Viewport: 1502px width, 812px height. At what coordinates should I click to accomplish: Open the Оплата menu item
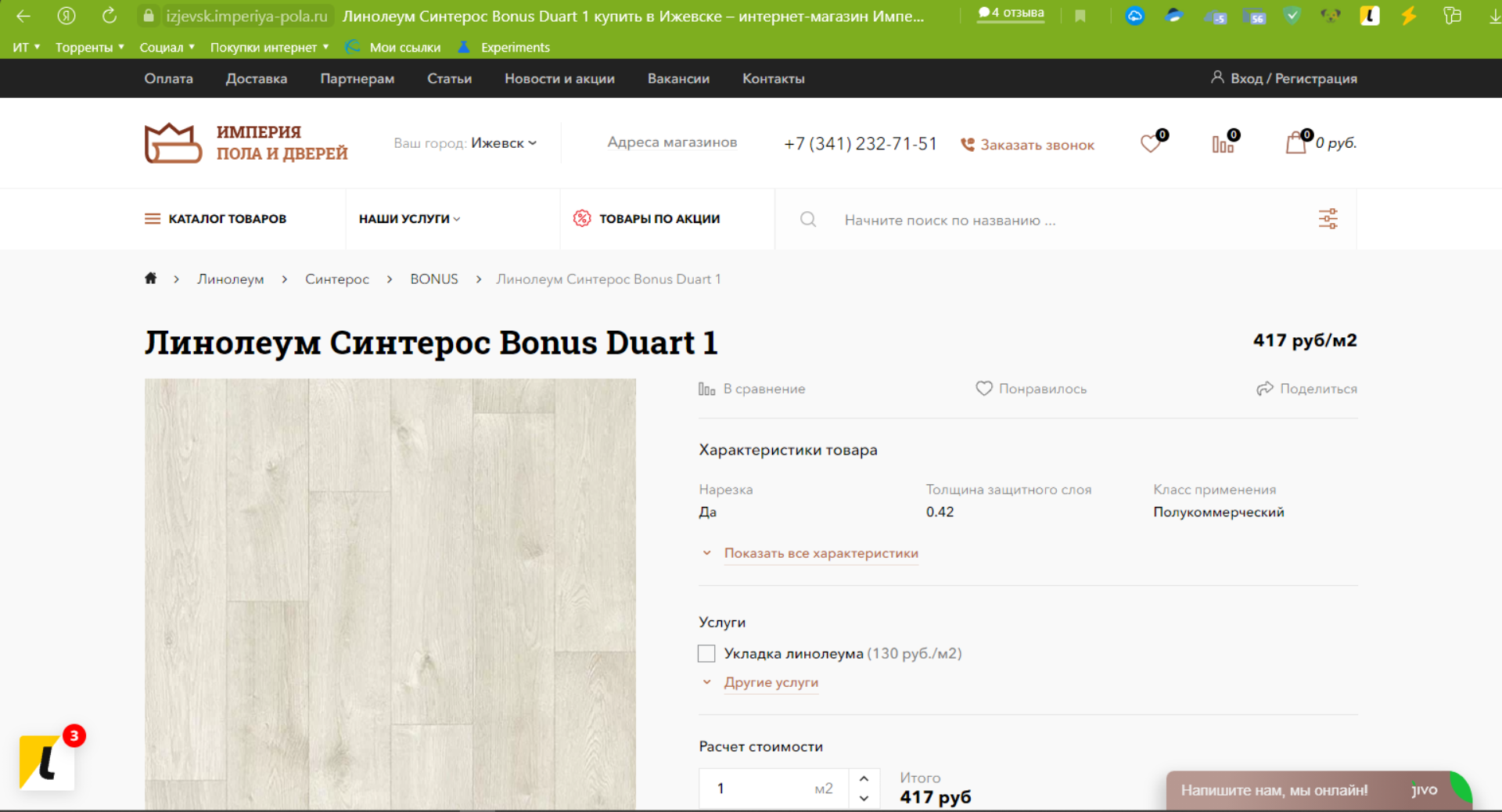coord(168,78)
